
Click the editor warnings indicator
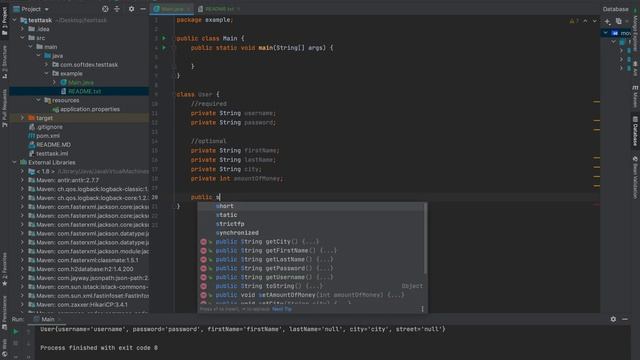574,21
